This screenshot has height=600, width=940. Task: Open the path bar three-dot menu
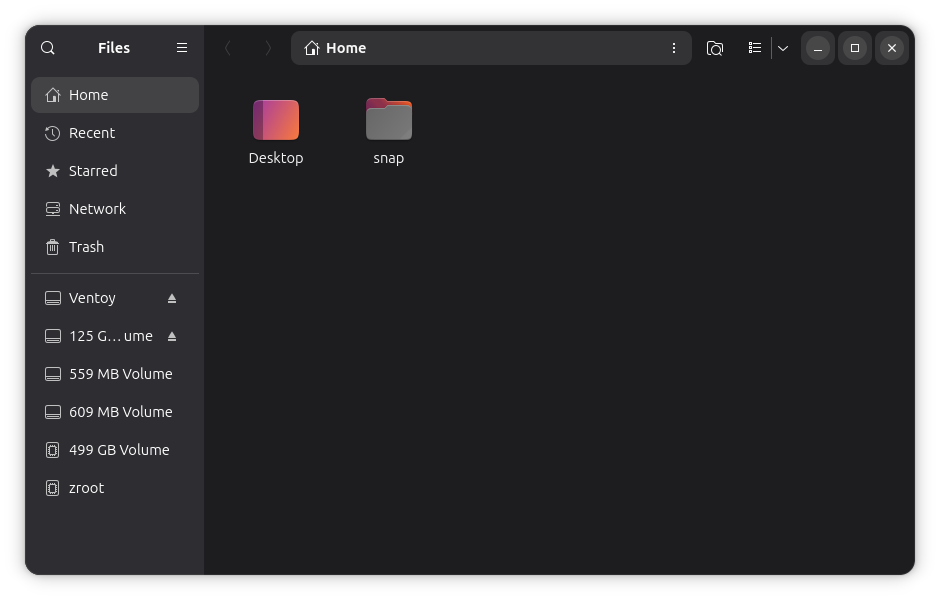point(673,48)
